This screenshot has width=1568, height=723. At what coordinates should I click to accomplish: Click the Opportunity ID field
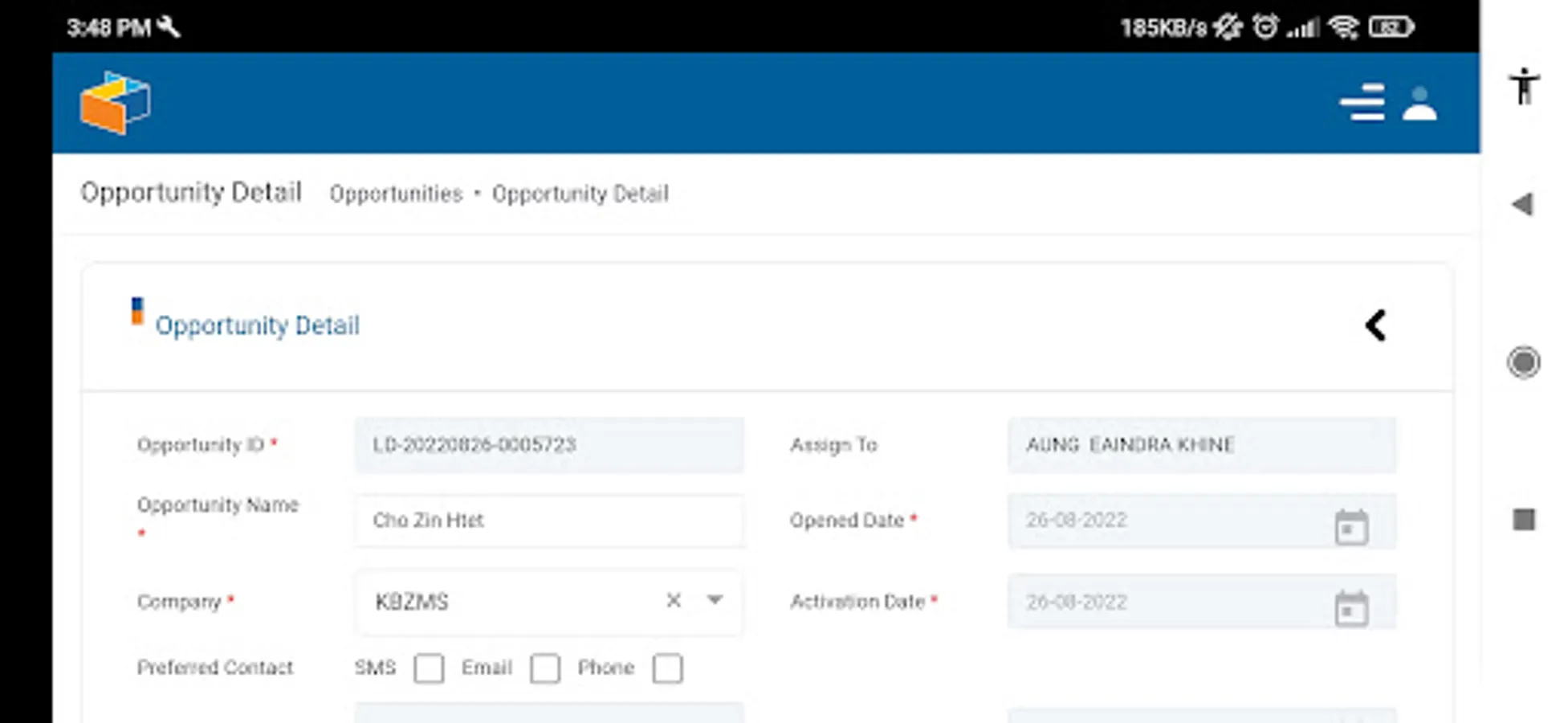click(549, 445)
